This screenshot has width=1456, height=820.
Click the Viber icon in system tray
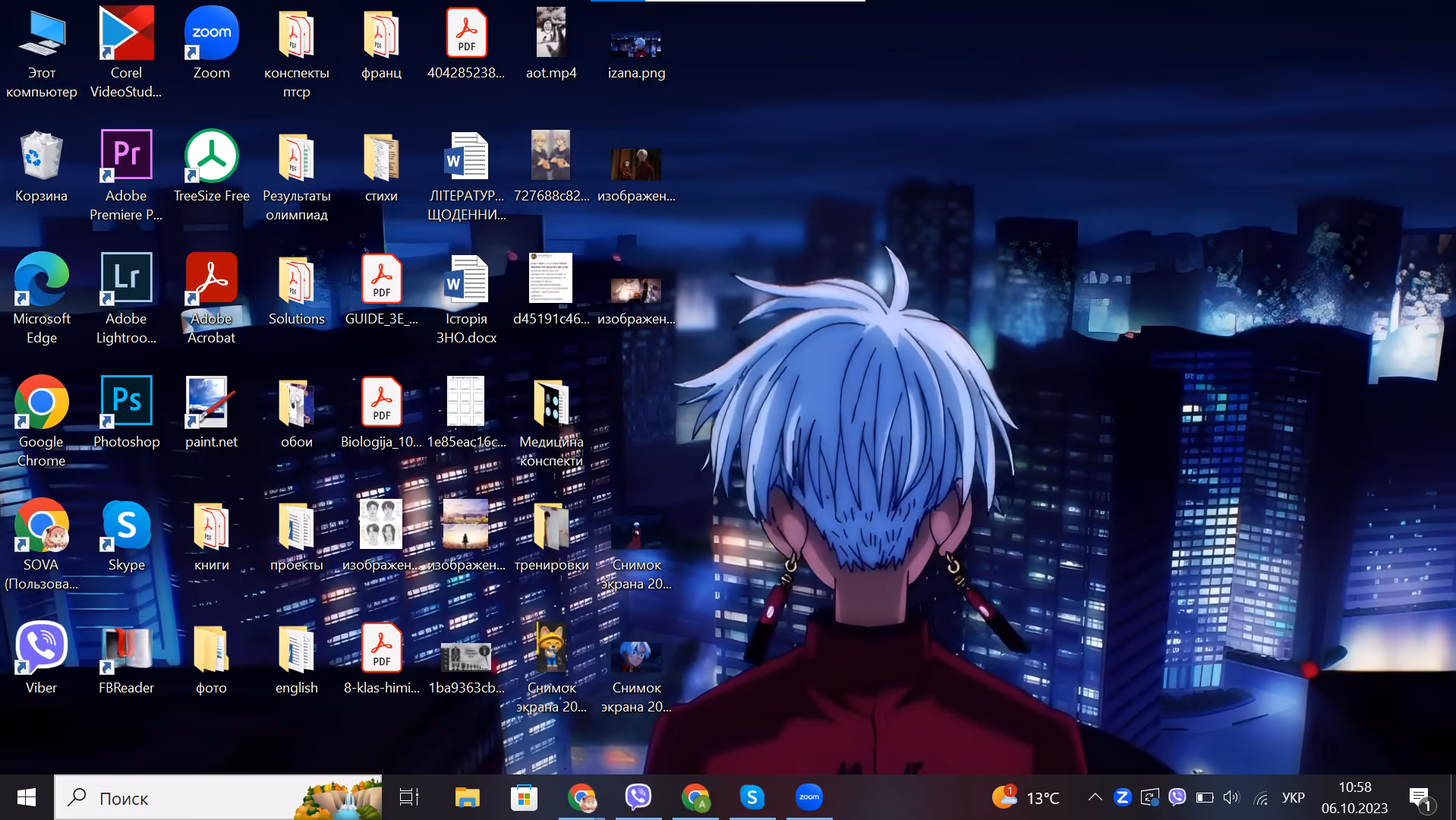click(x=1177, y=797)
